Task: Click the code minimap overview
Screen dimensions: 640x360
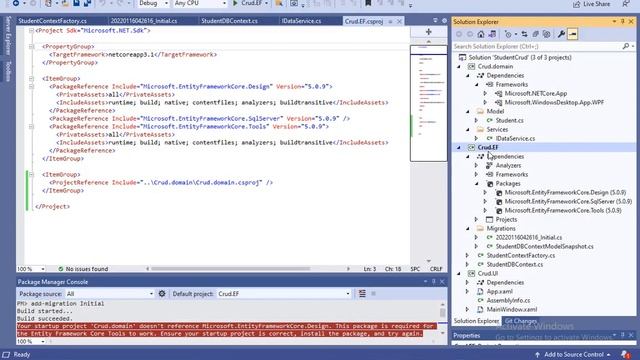Action: coord(429,103)
